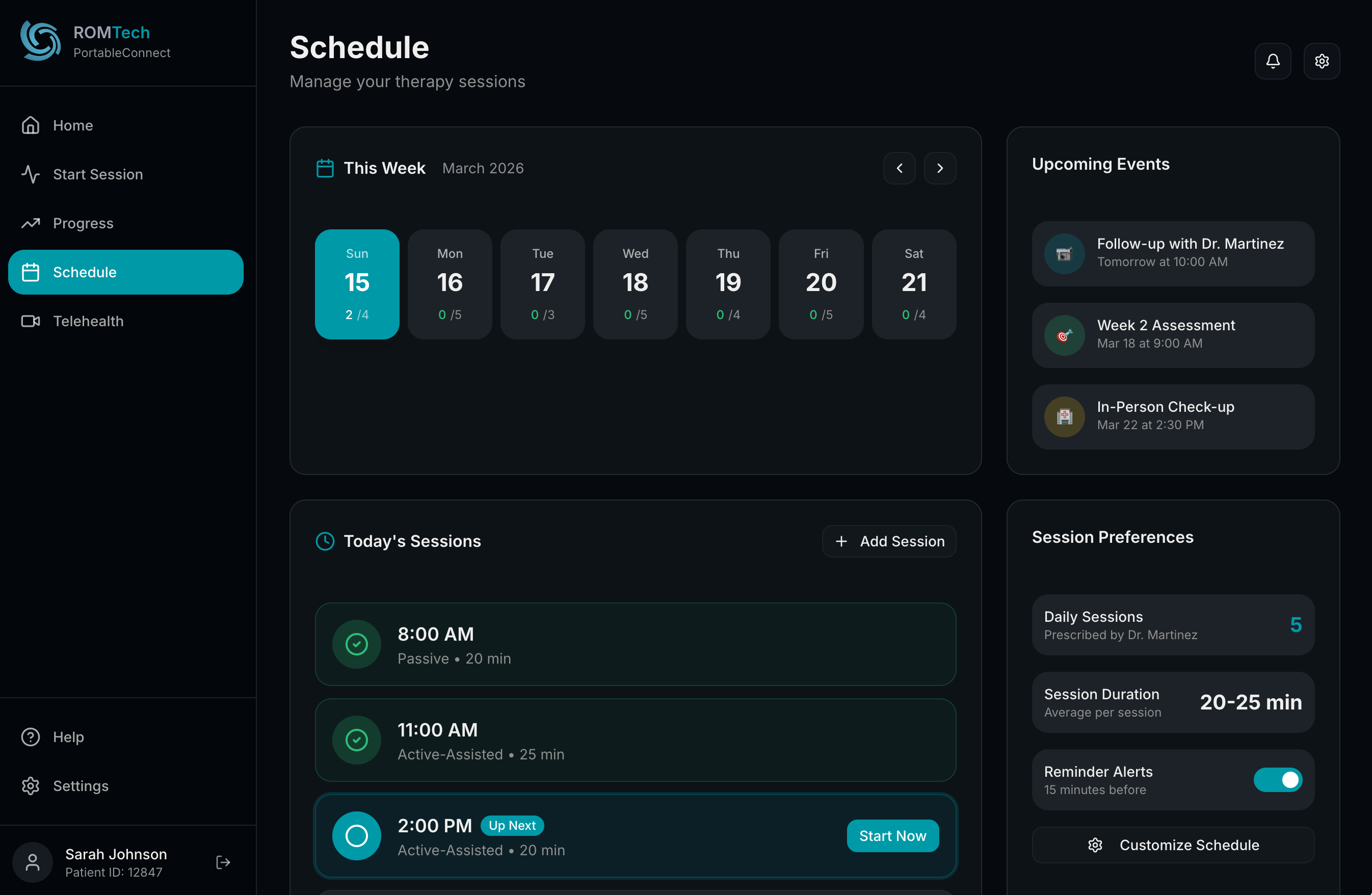Go to next week

[940, 168]
